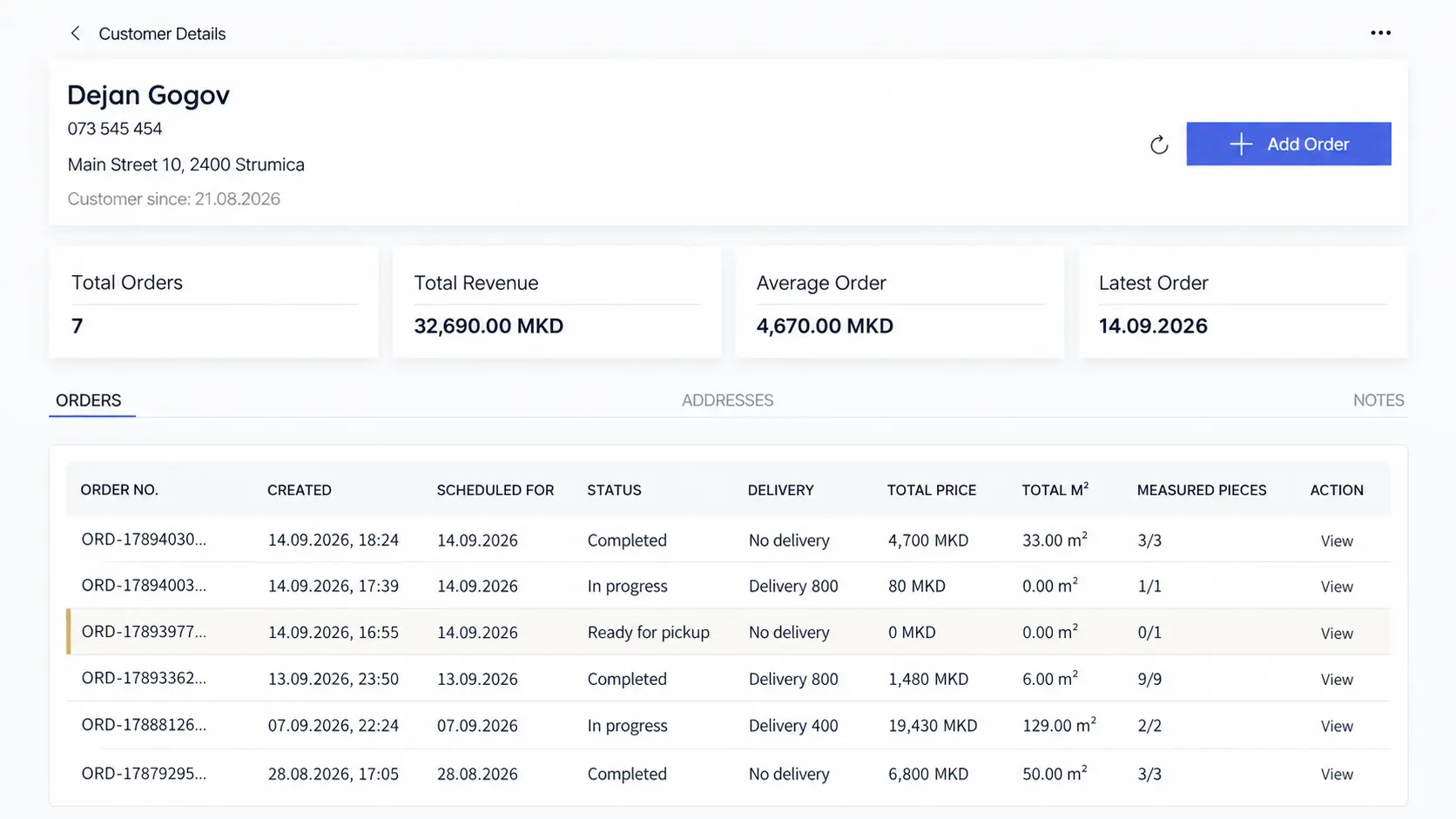Click the 4,700 MKD total price
This screenshot has height=819, width=1456.
pyautogui.click(x=928, y=540)
